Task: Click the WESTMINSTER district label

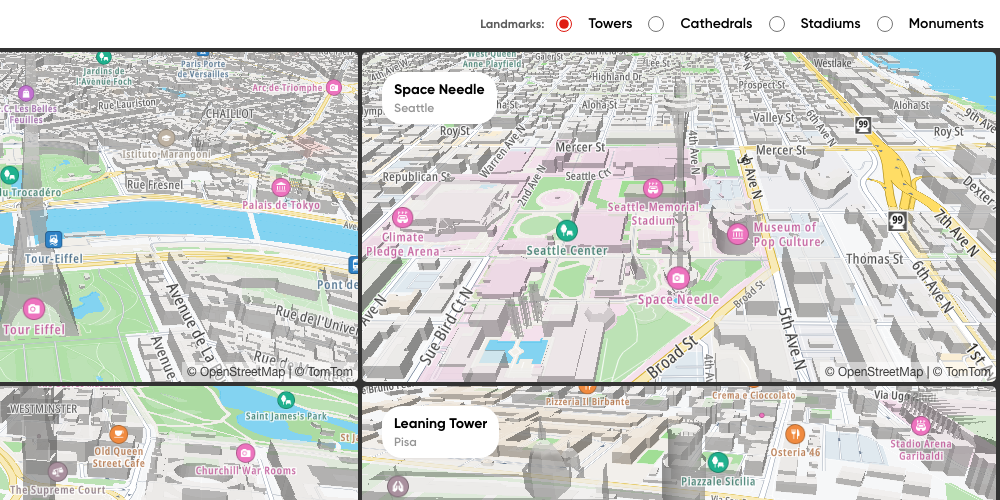Action: coord(43,408)
